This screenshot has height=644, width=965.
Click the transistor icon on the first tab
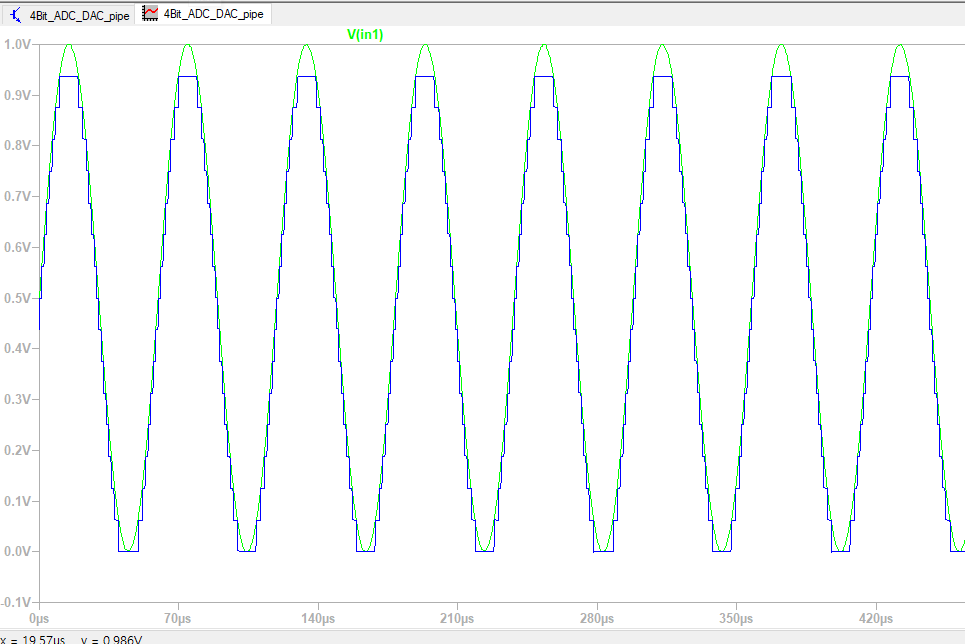[16, 15]
